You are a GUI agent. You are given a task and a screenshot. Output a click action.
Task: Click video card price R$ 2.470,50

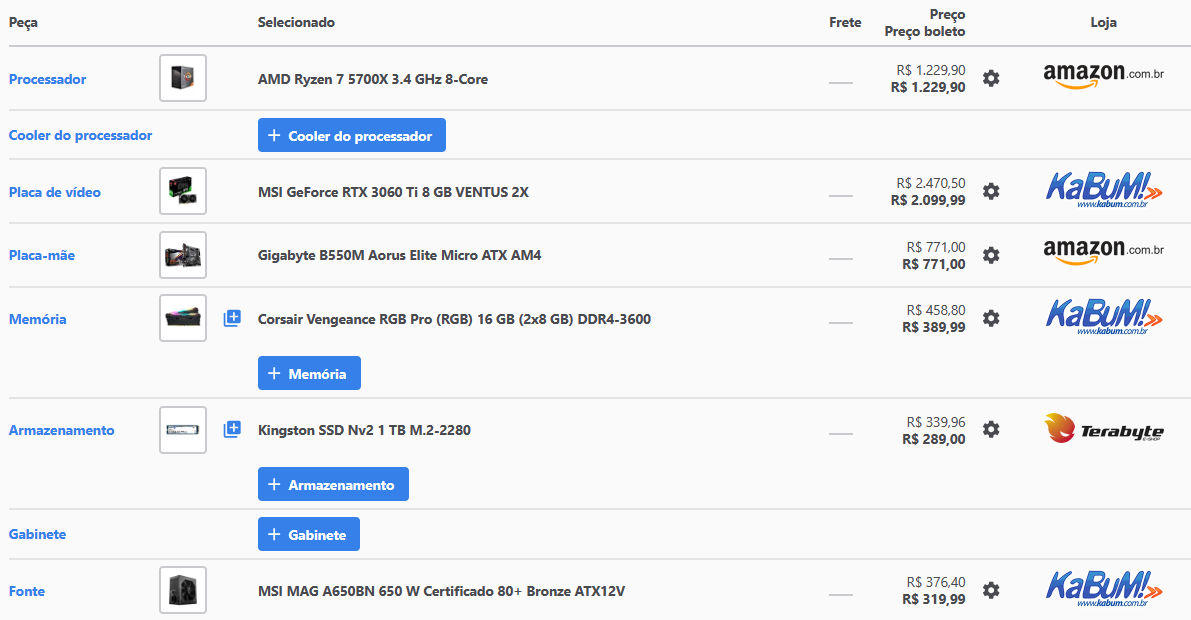click(x=931, y=183)
